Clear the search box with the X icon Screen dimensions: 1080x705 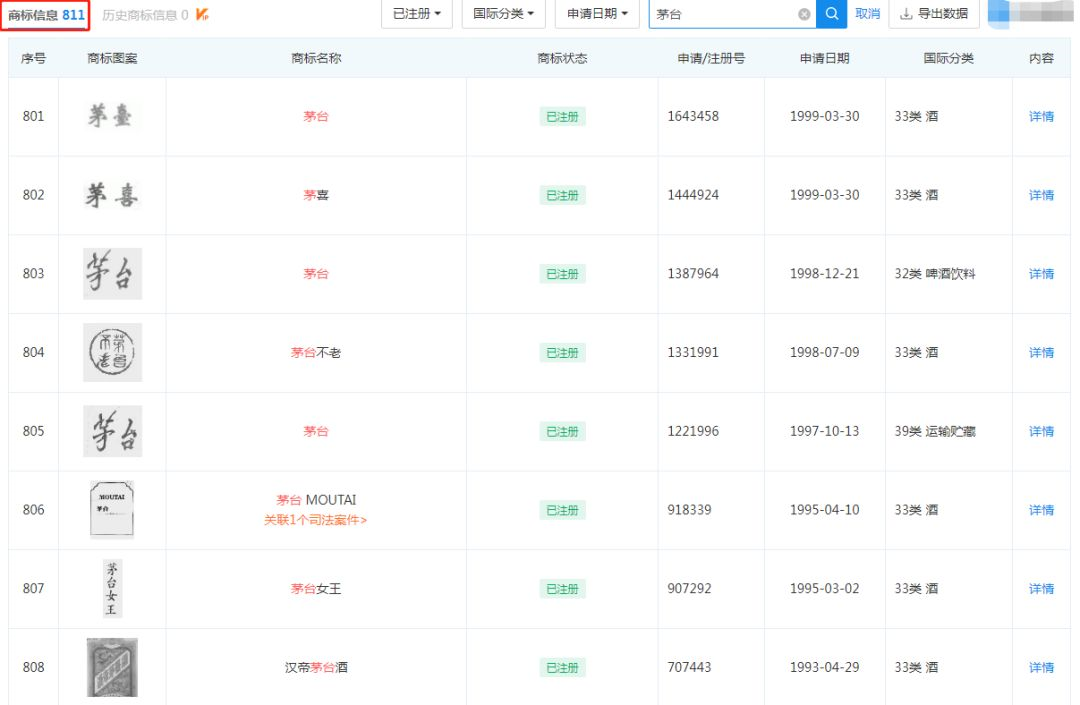point(804,14)
